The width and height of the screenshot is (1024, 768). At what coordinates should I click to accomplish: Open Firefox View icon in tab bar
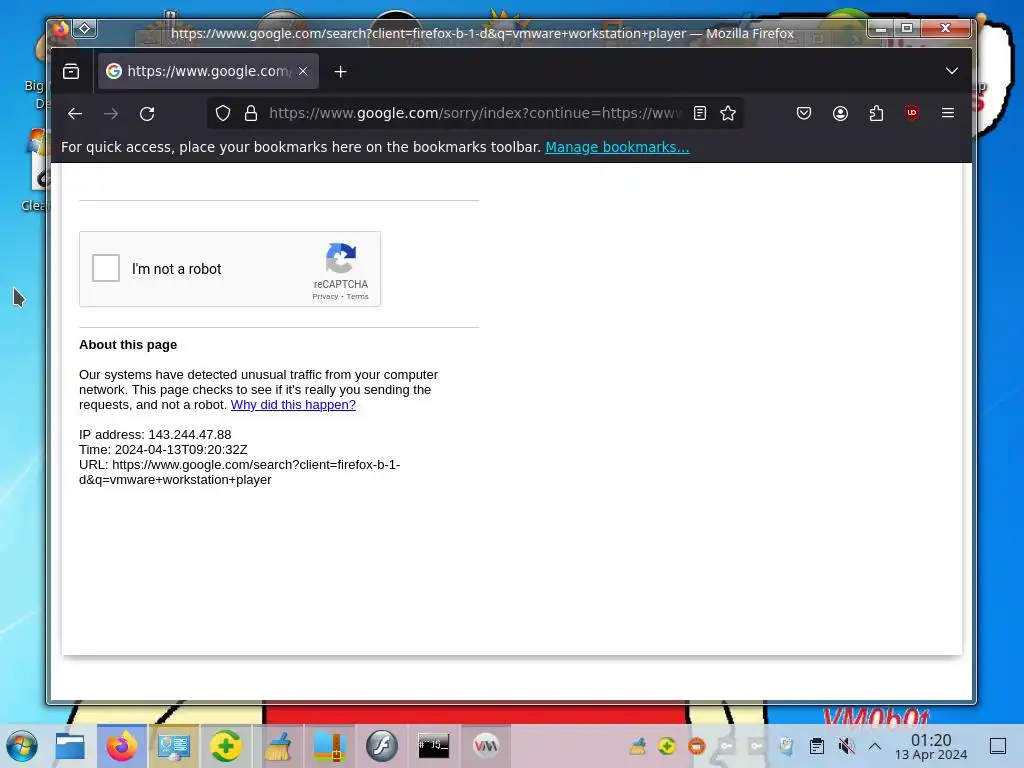71,71
